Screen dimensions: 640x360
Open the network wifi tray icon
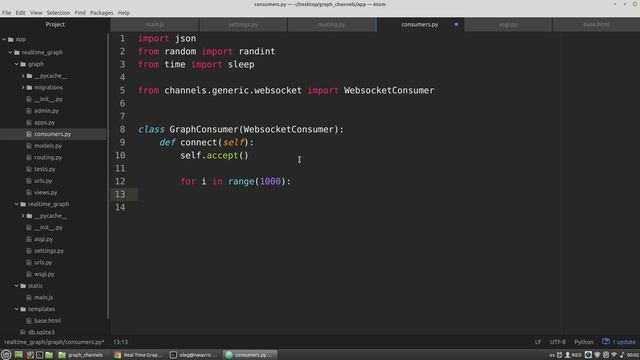614,355
